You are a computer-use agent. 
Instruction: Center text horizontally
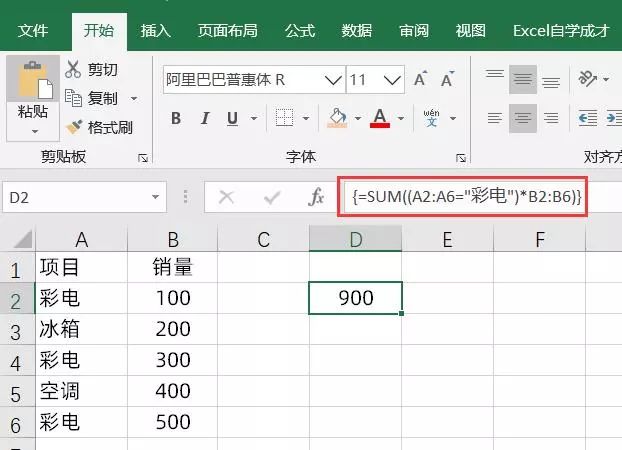523,118
